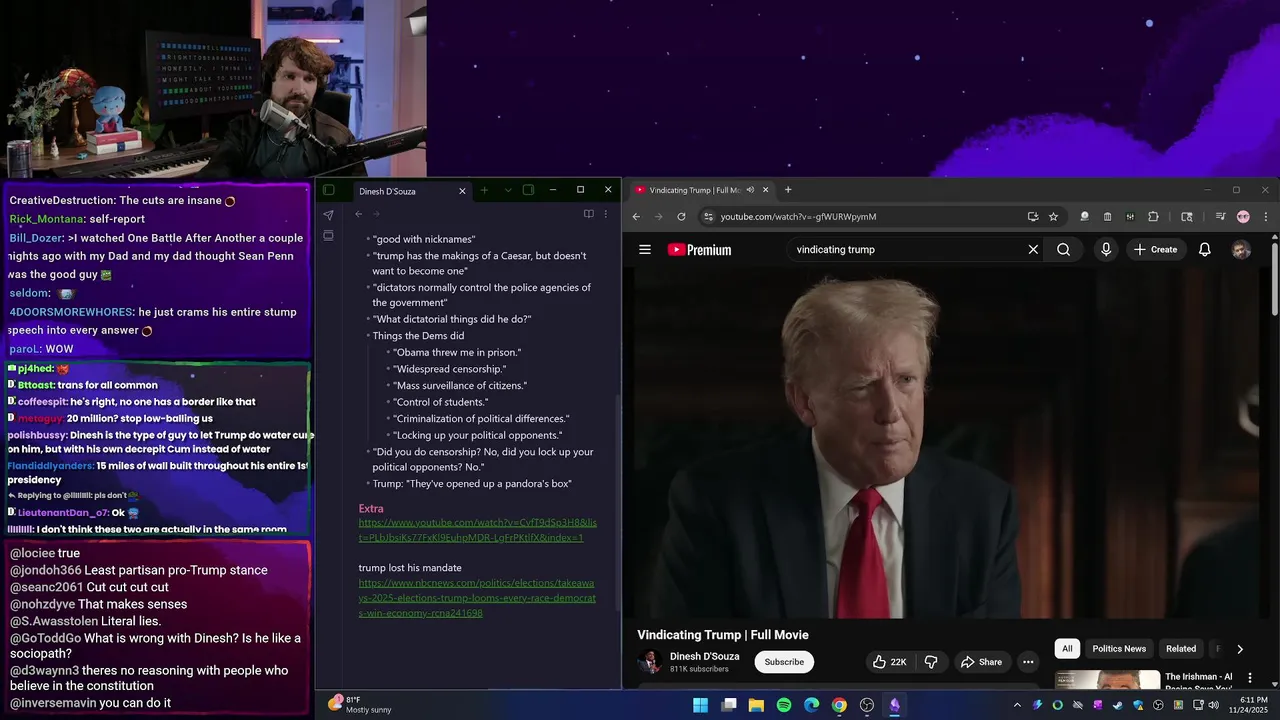Click the Chrome address bar URL
The image size is (1280, 720).
coord(798,217)
